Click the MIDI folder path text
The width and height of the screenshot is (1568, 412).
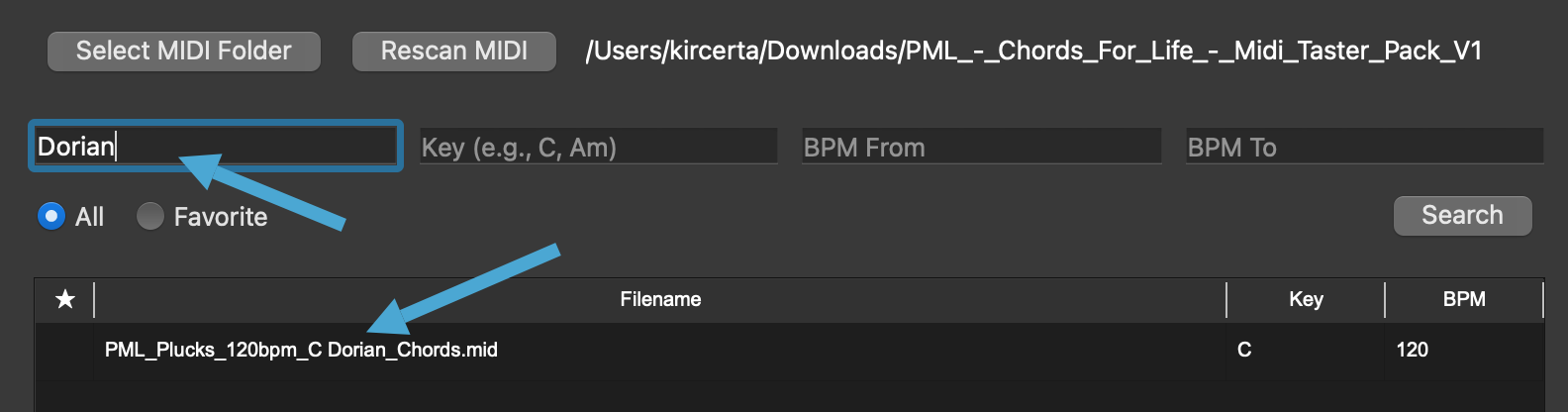[x=1033, y=51]
